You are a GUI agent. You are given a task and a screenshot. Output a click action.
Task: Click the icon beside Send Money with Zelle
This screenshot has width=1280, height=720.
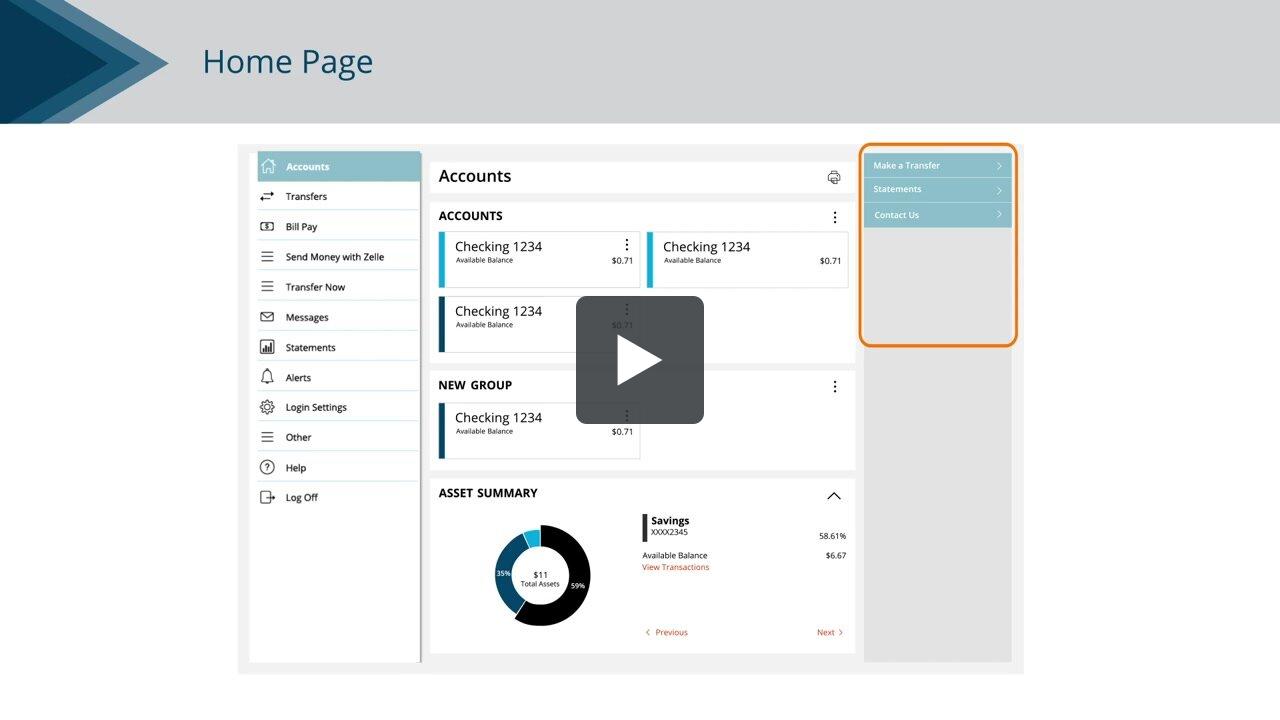pyautogui.click(x=267, y=257)
